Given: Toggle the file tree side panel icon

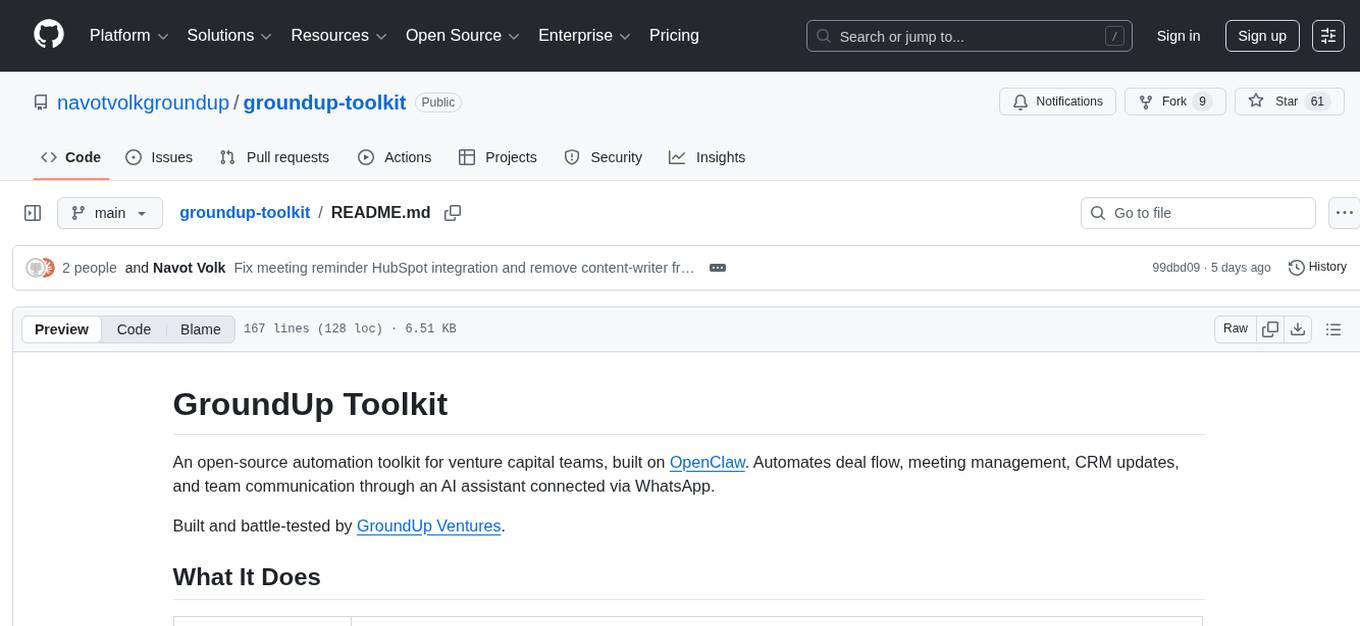Looking at the screenshot, I should click(33, 213).
